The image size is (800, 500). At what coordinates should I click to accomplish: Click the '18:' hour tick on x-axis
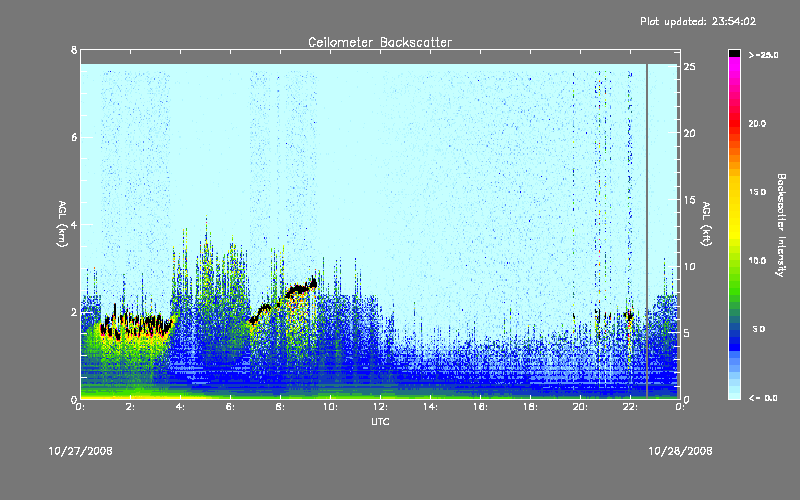(530, 407)
